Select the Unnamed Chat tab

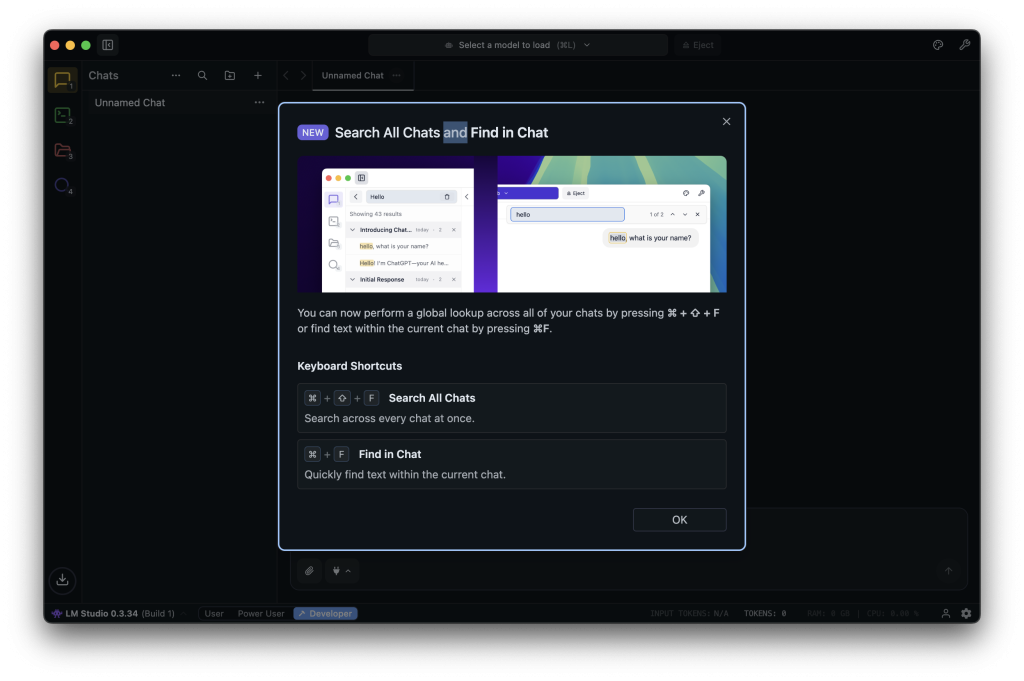click(x=352, y=75)
